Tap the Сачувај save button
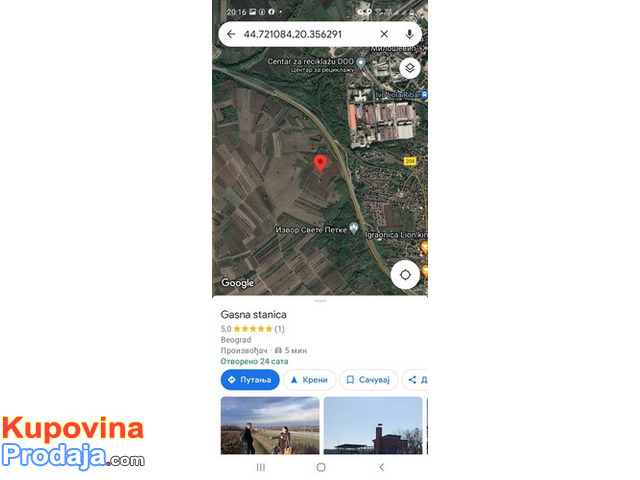Screen dimensions: 640x480 pos(369,380)
